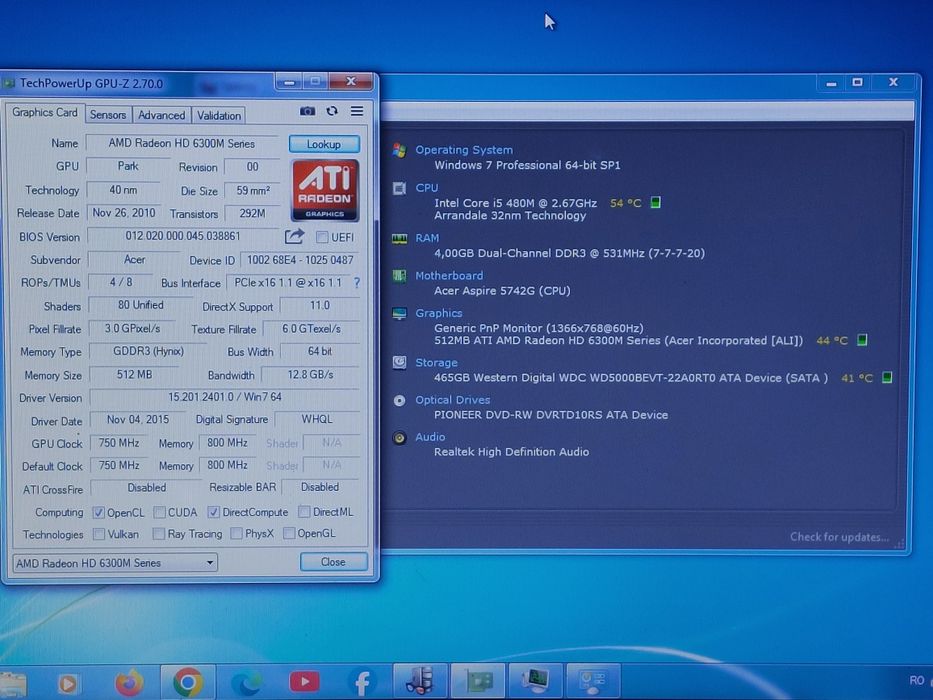This screenshot has width=933, height=700.
Task: Open the Graphics section link
Action: point(439,313)
